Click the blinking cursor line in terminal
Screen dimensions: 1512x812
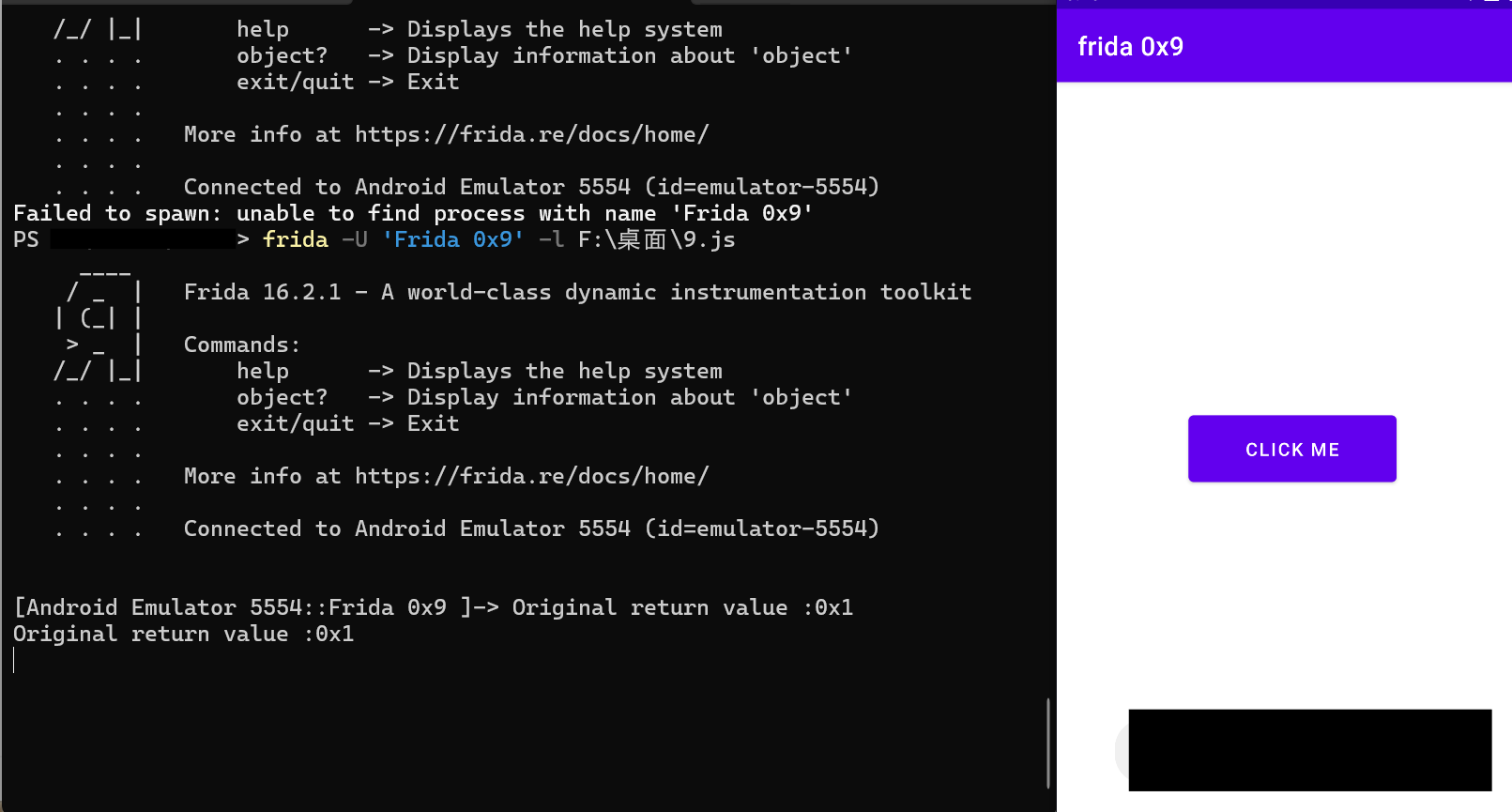[14, 660]
